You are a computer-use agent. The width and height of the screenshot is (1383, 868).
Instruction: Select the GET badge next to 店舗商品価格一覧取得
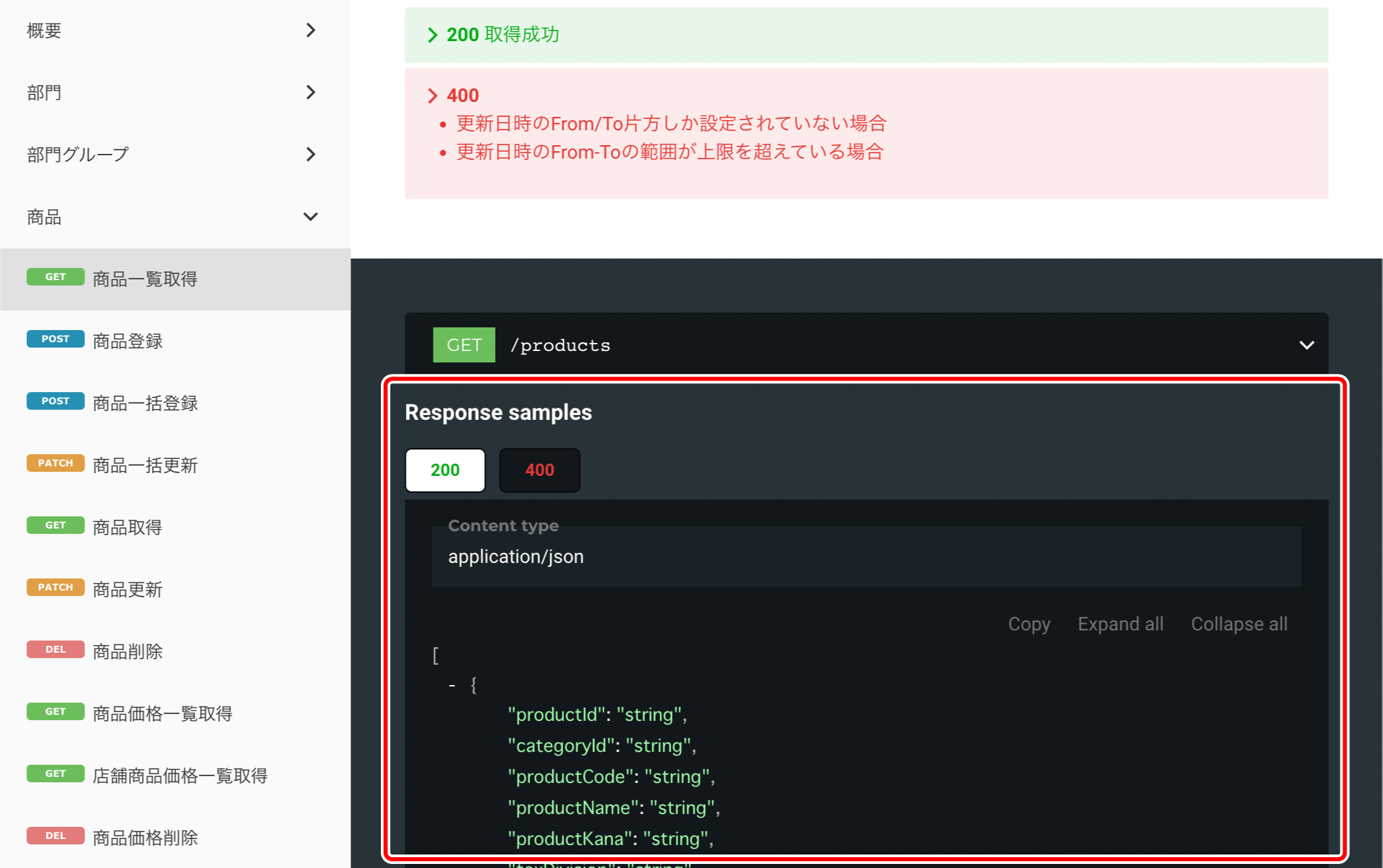(x=55, y=773)
